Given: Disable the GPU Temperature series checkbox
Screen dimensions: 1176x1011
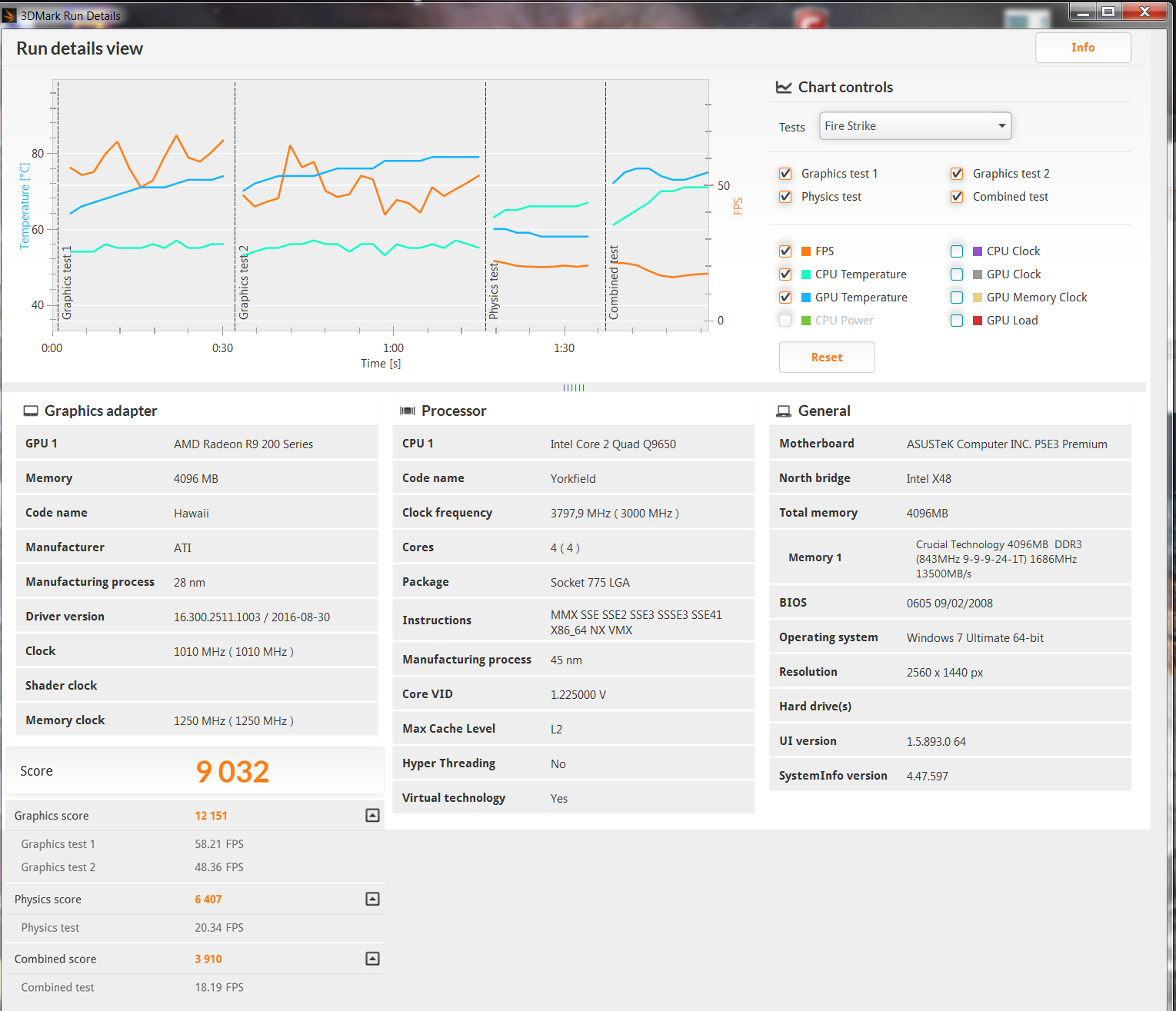Looking at the screenshot, I should 785,298.
